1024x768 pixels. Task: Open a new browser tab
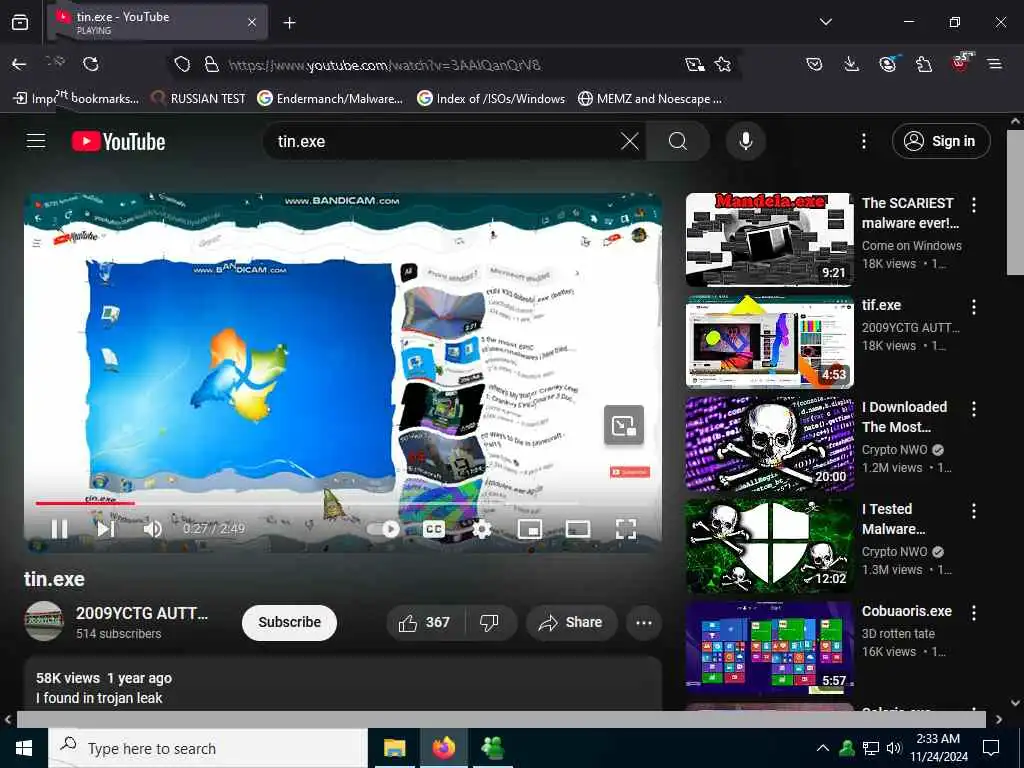pyautogui.click(x=289, y=23)
